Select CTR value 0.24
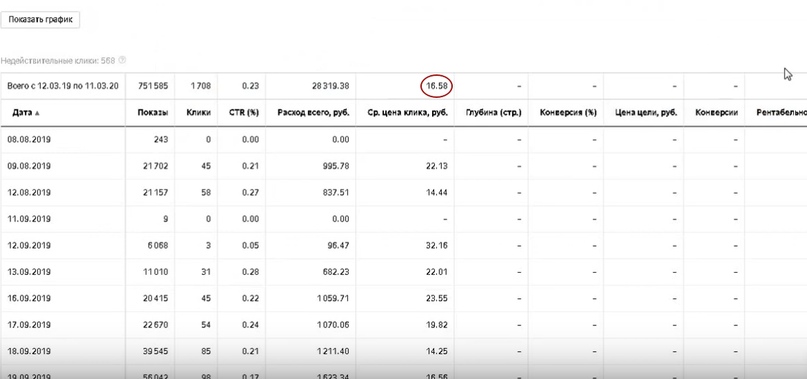Viewport: 807px width, 379px height. click(250, 325)
